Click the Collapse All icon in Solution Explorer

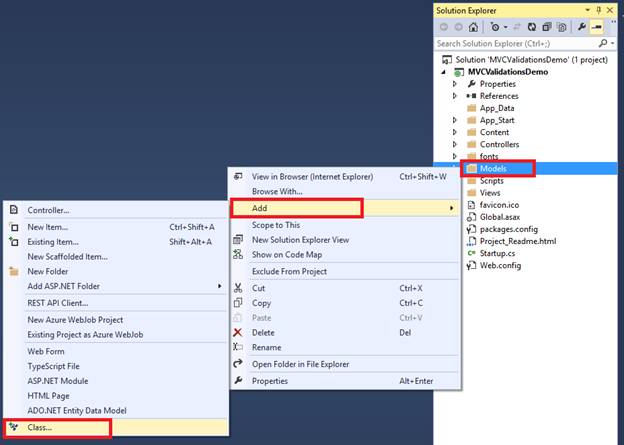click(547, 27)
